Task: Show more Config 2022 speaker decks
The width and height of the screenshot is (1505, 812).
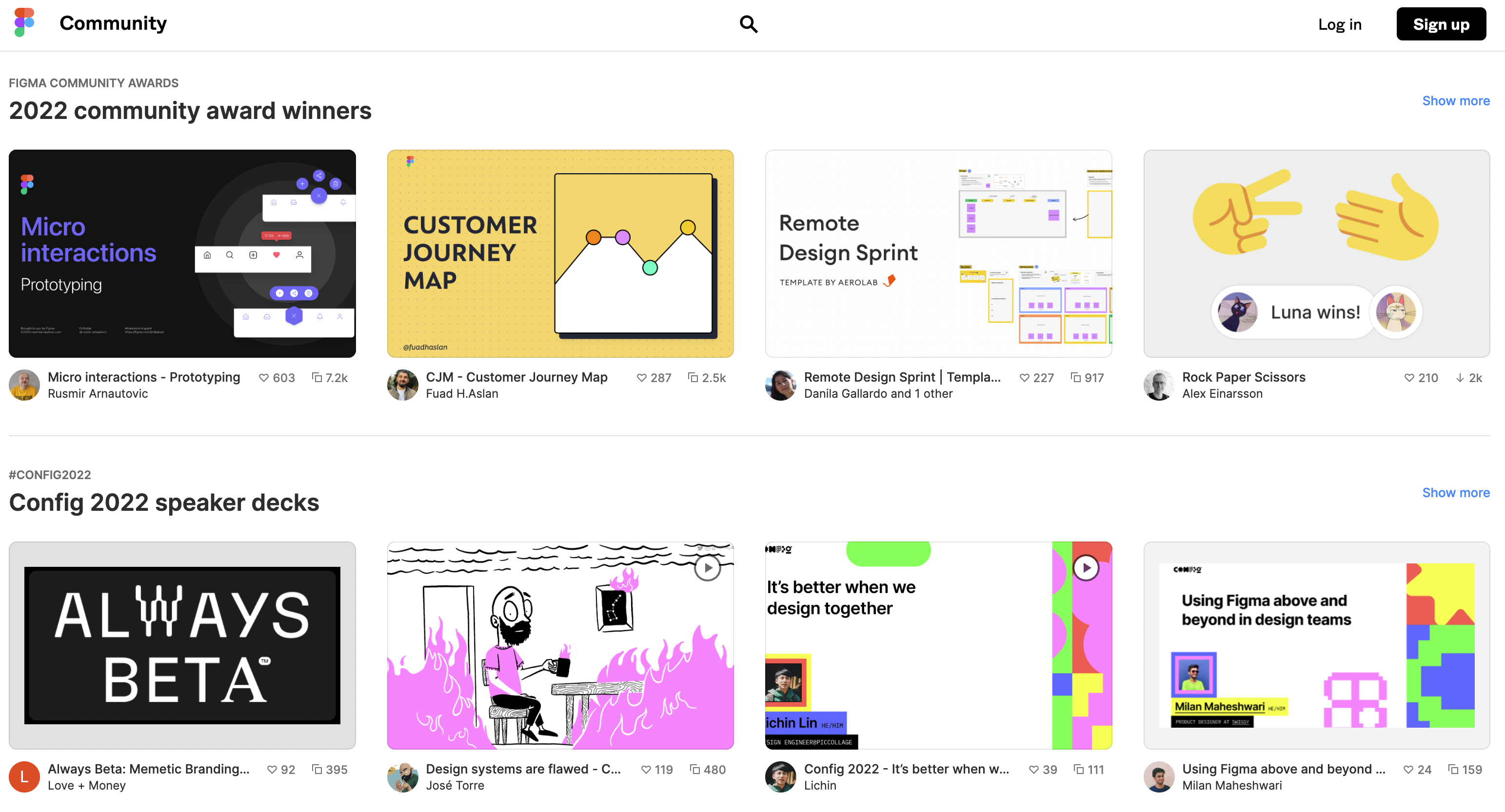Action: coord(1455,492)
